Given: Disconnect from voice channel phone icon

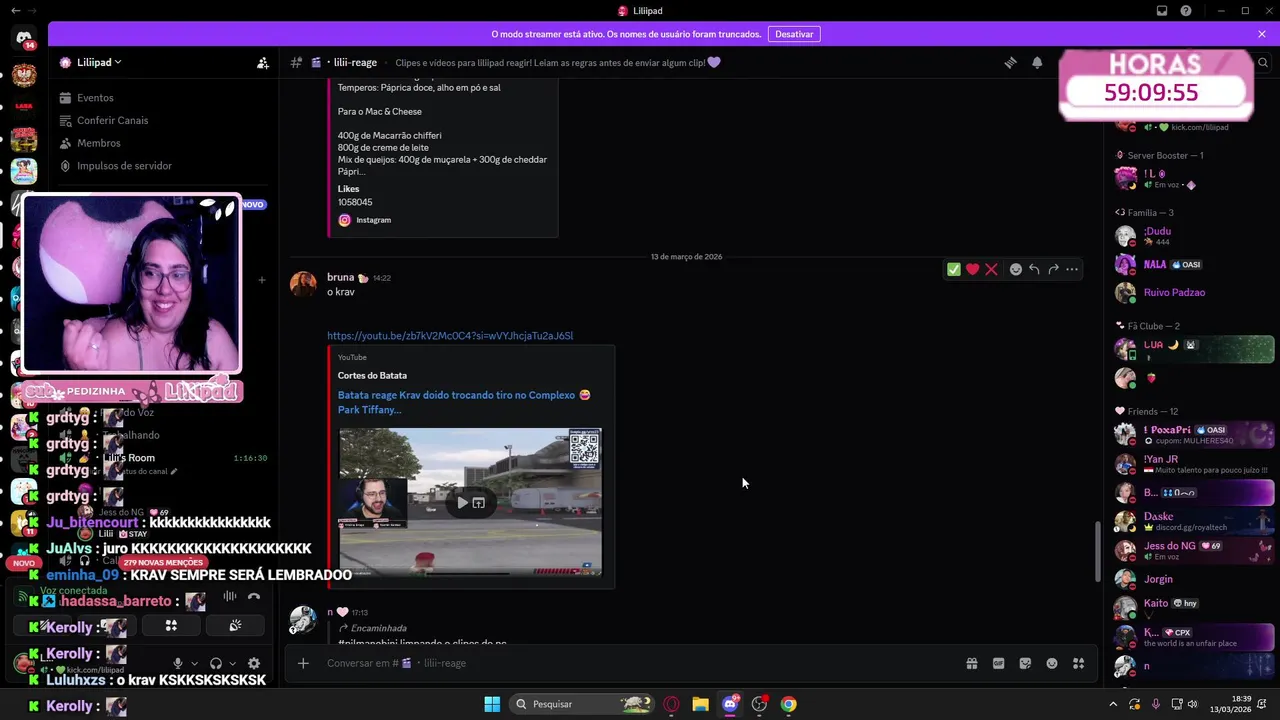Looking at the screenshot, I should [x=254, y=596].
